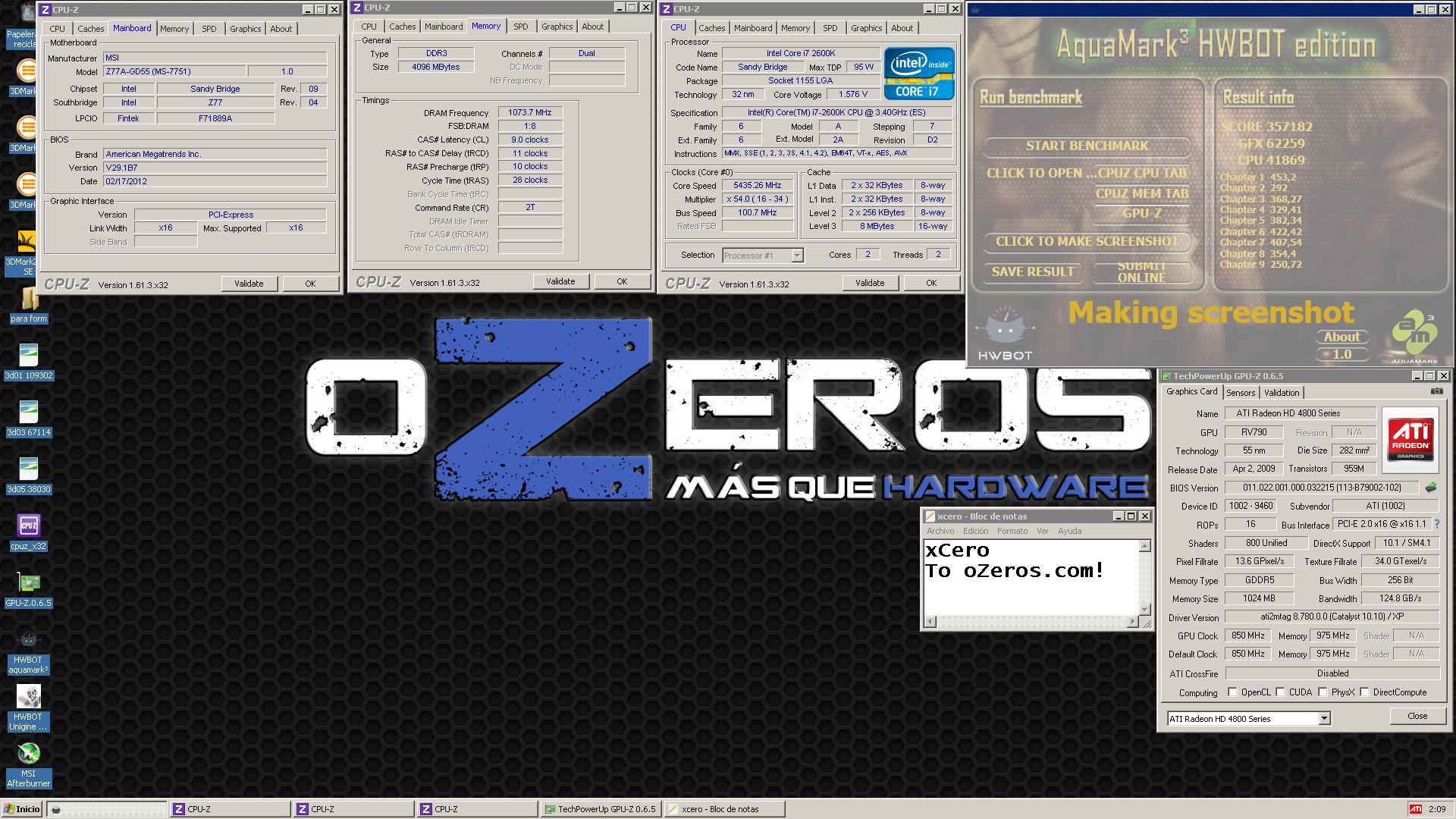This screenshot has height=819, width=1456.
Task: Click SUBMIT ONLINE in AquaMark
Action: [1141, 271]
